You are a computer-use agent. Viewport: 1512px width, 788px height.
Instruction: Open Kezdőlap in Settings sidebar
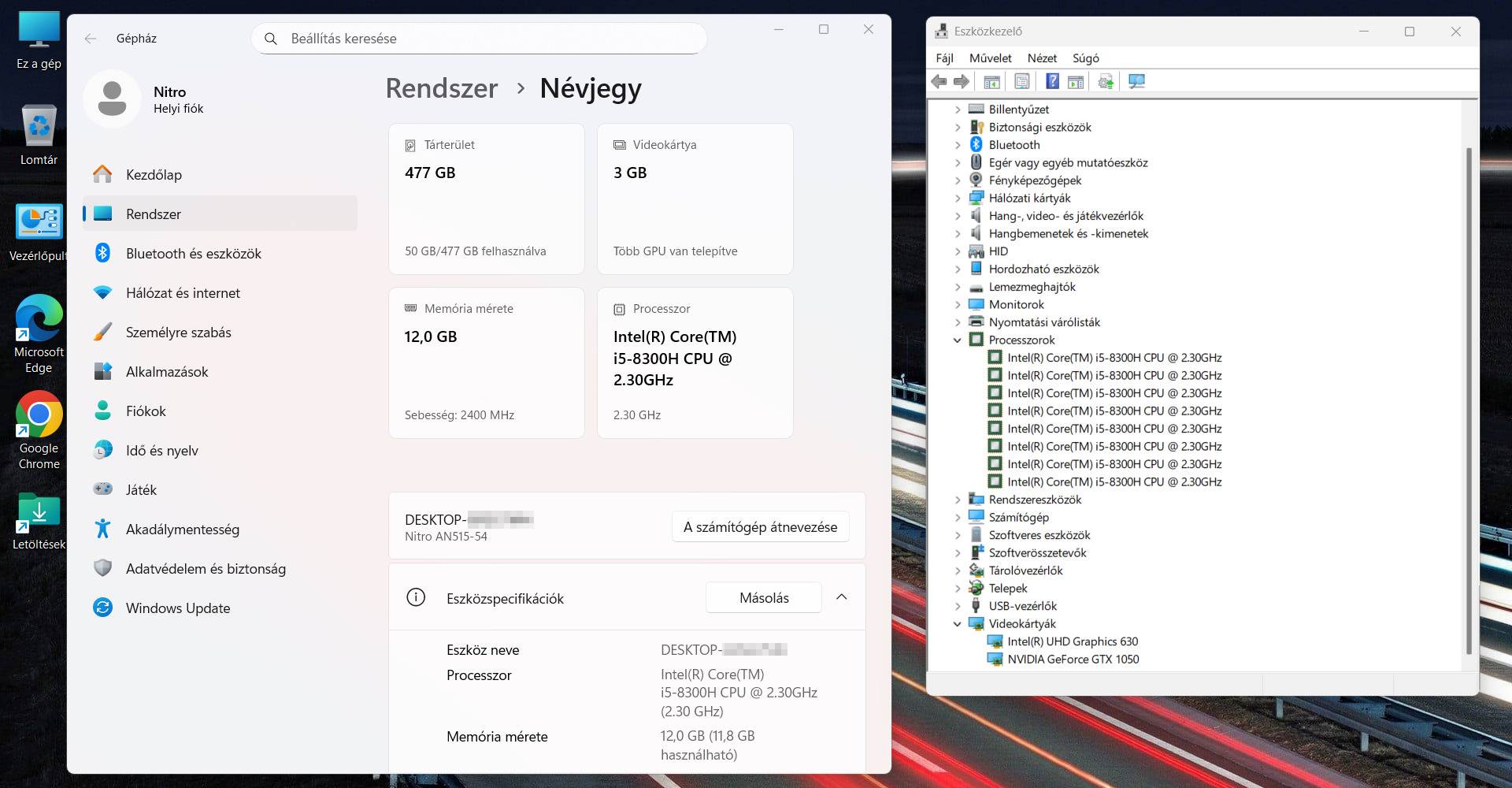pyautogui.click(x=220, y=174)
